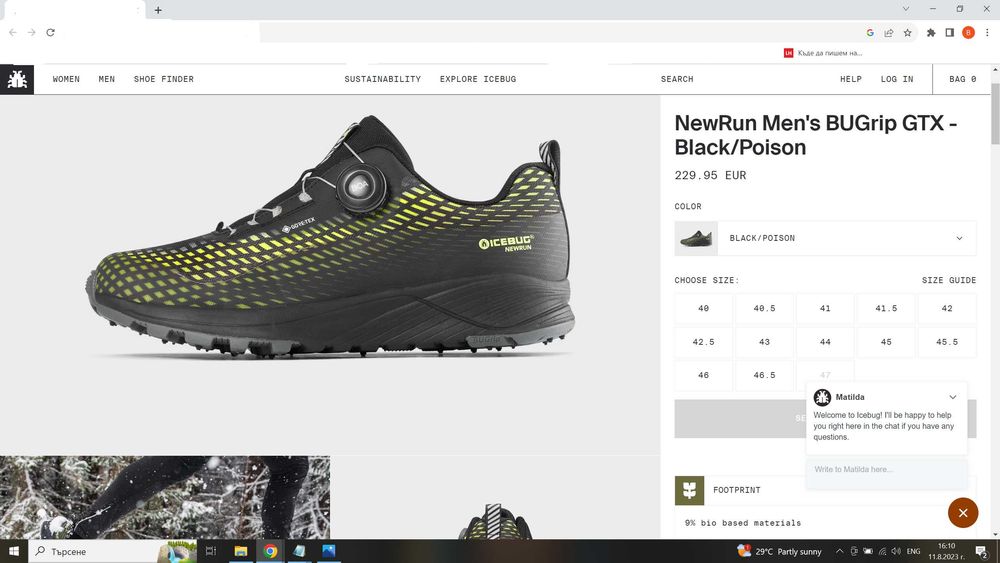Open the Chrome tab search chevron
Screen dimensions: 1000x563
tap(906, 9)
